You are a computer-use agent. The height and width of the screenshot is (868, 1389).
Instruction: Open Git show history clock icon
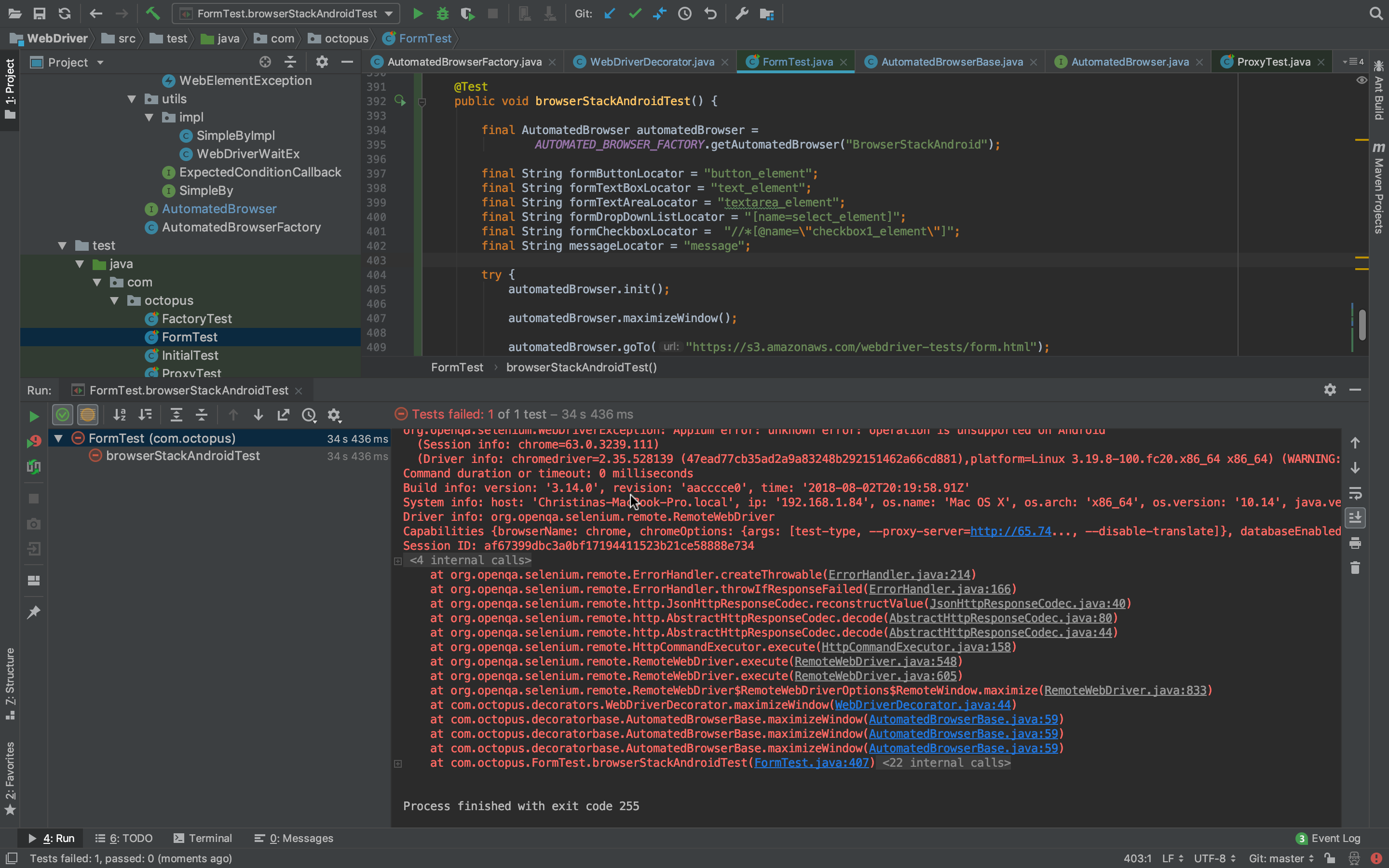[x=685, y=13]
